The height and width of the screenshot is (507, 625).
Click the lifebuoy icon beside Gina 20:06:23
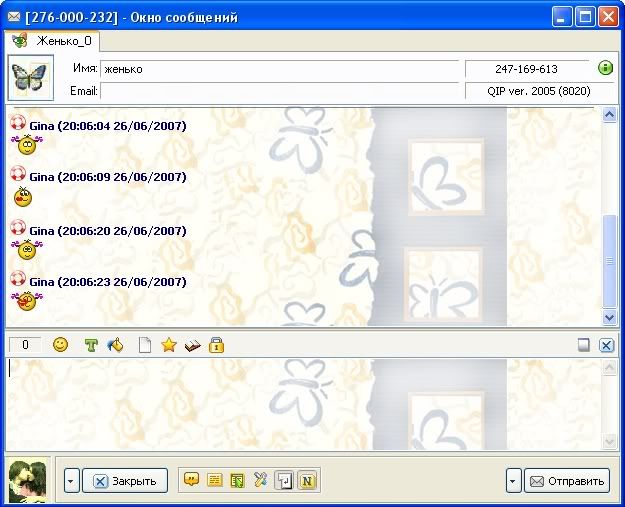click(18, 279)
